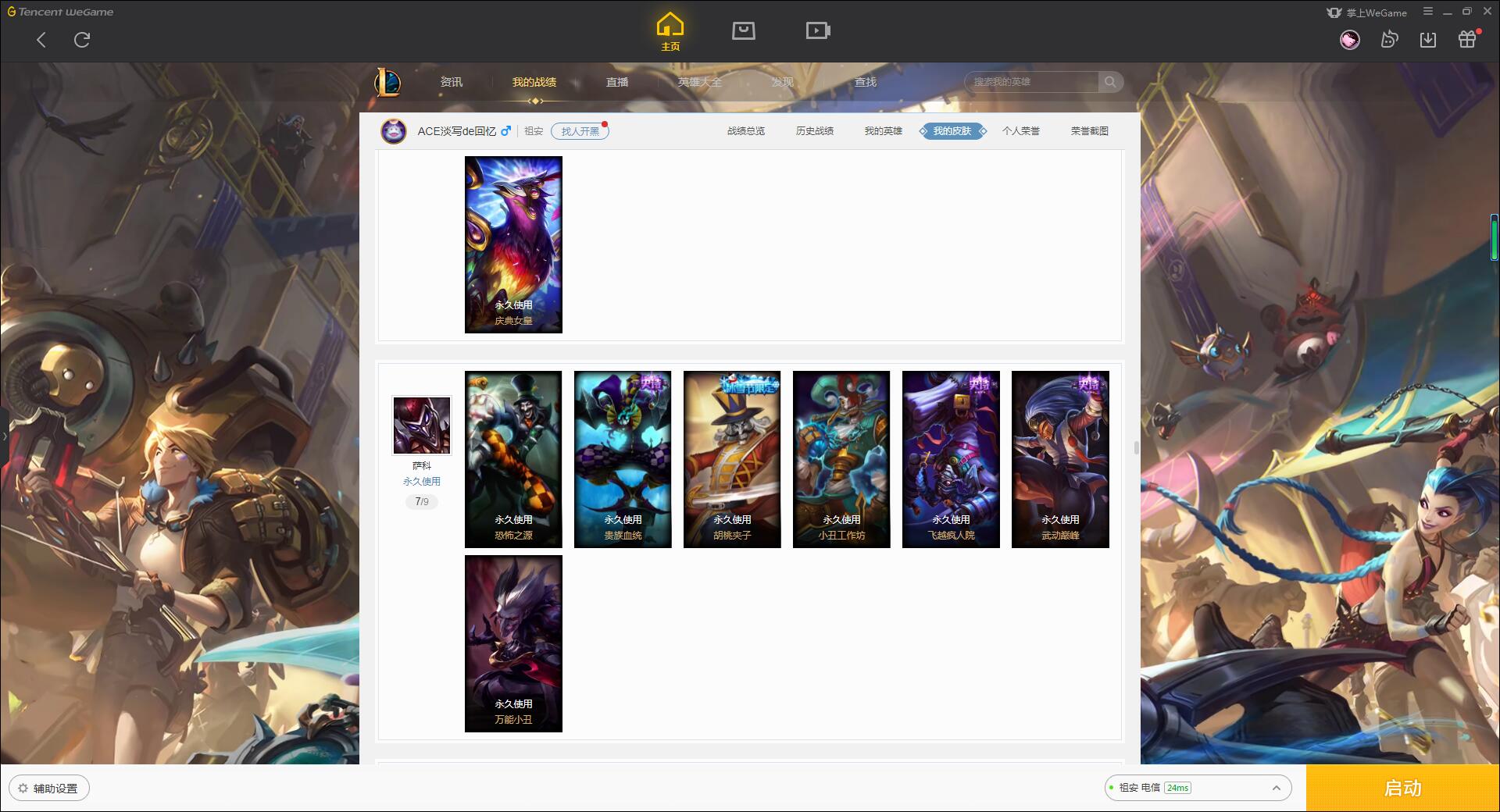Click the male gender symbol icon

(506, 131)
